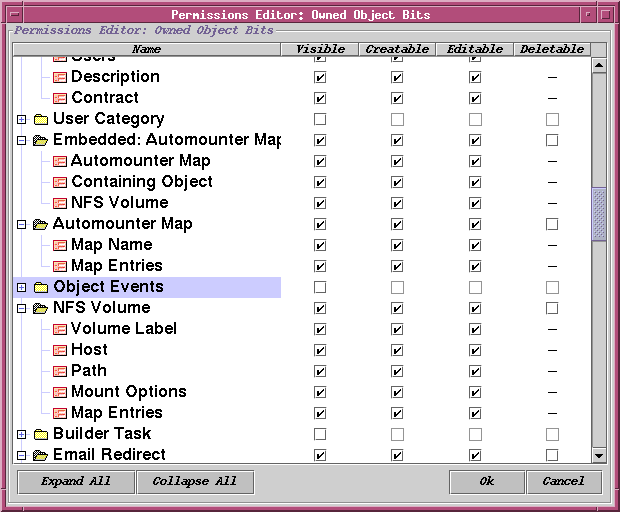Expand the Object Events node
Image resolution: width=620 pixels, height=512 pixels.
coord(22,287)
